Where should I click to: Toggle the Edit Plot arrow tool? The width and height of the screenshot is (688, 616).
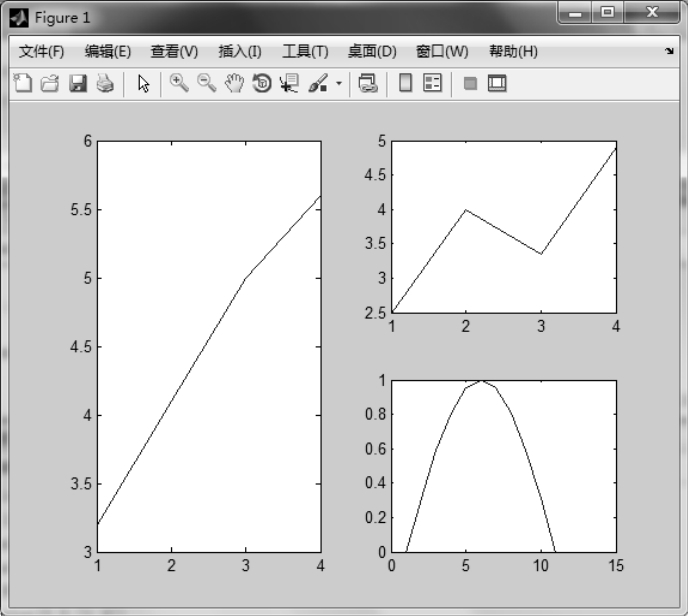coord(143,84)
